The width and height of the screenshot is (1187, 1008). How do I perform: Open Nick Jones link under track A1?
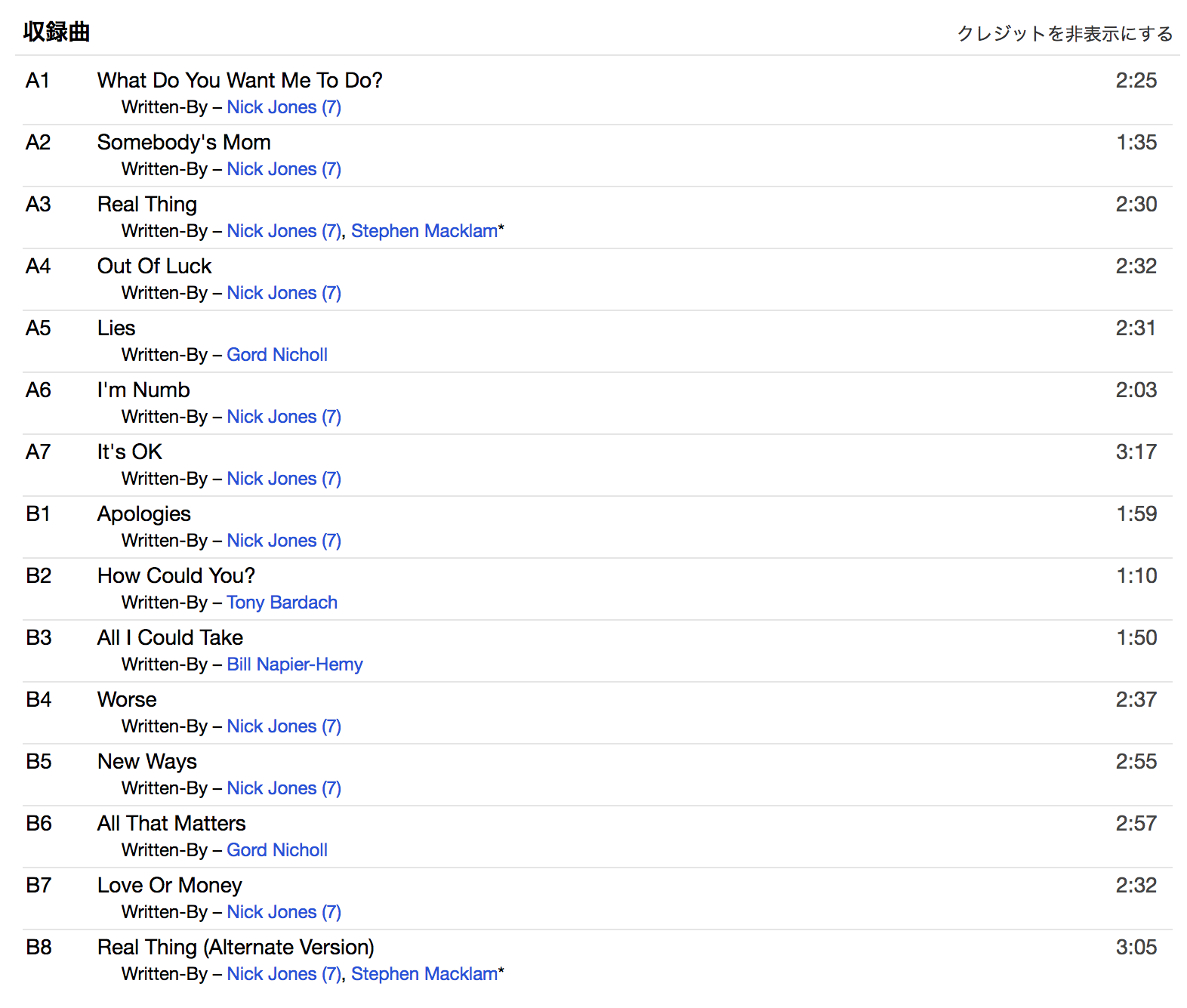point(283,107)
